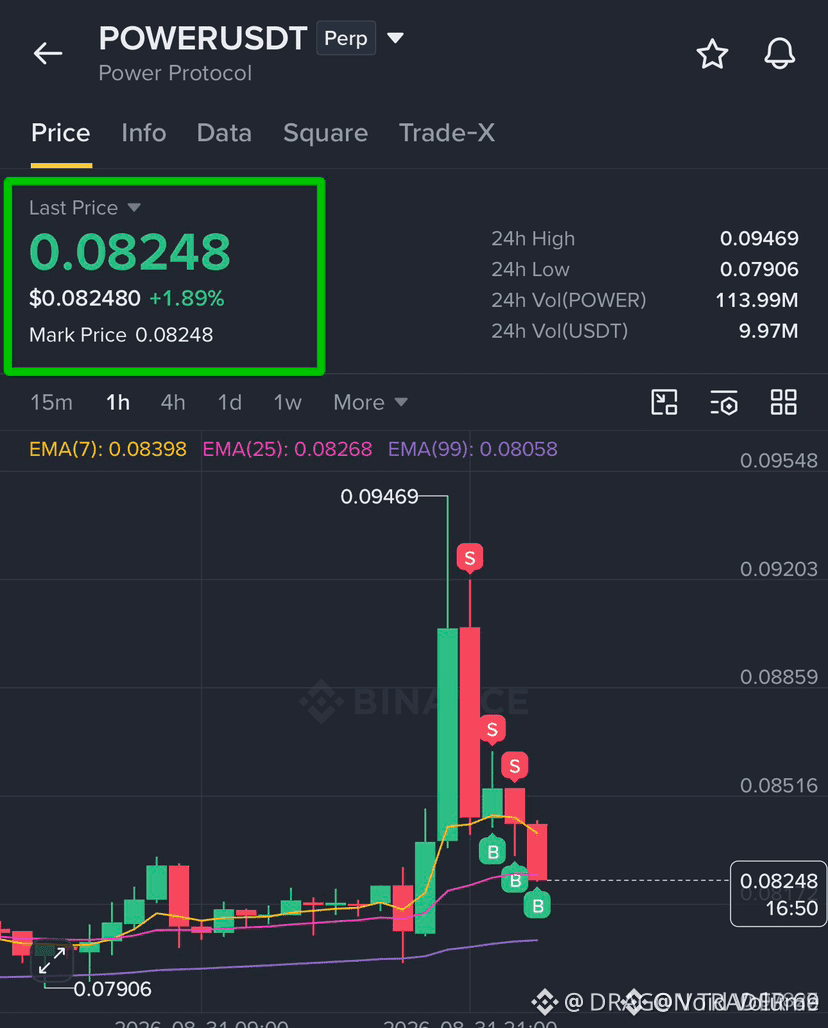Screen dimensions: 828x1028
Task: Tap the 24h Low value 0.07906
Action: tap(759, 269)
